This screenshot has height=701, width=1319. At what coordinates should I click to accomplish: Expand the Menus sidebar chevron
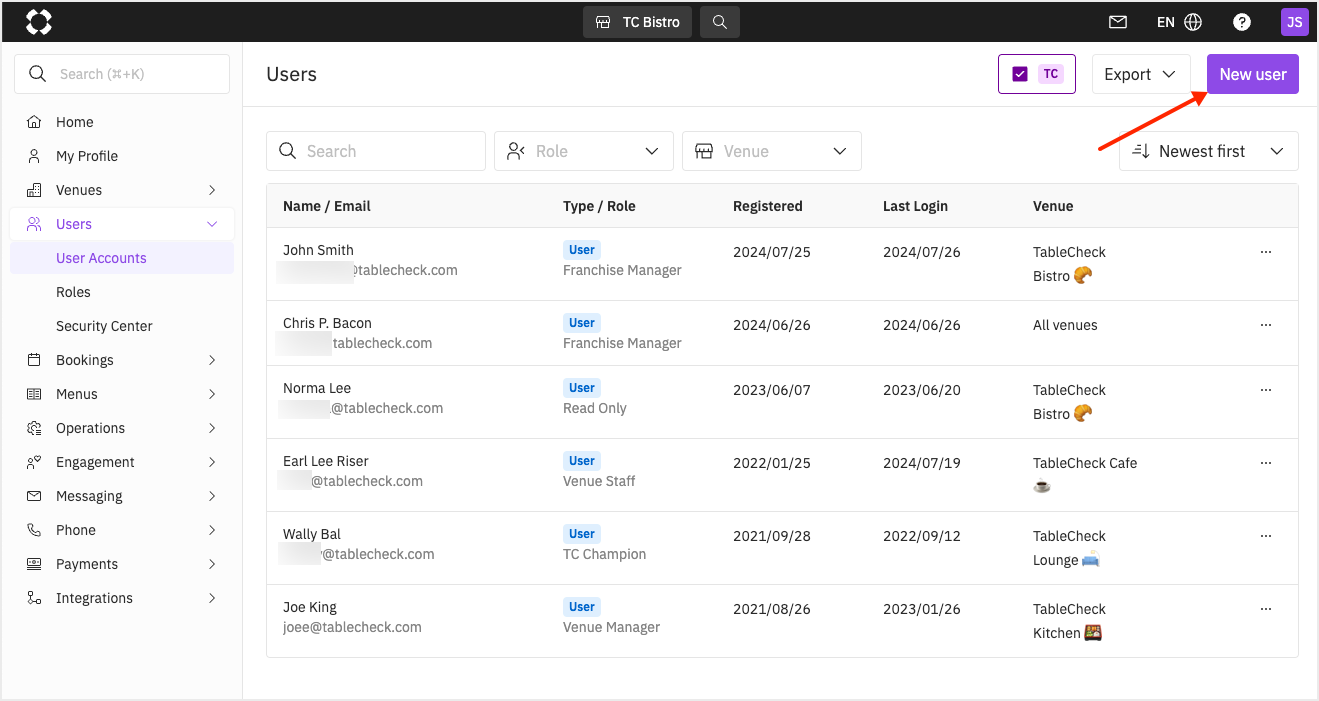212,394
